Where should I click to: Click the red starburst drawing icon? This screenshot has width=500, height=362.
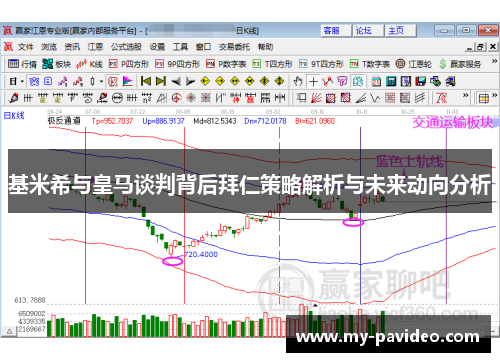(x=191, y=98)
